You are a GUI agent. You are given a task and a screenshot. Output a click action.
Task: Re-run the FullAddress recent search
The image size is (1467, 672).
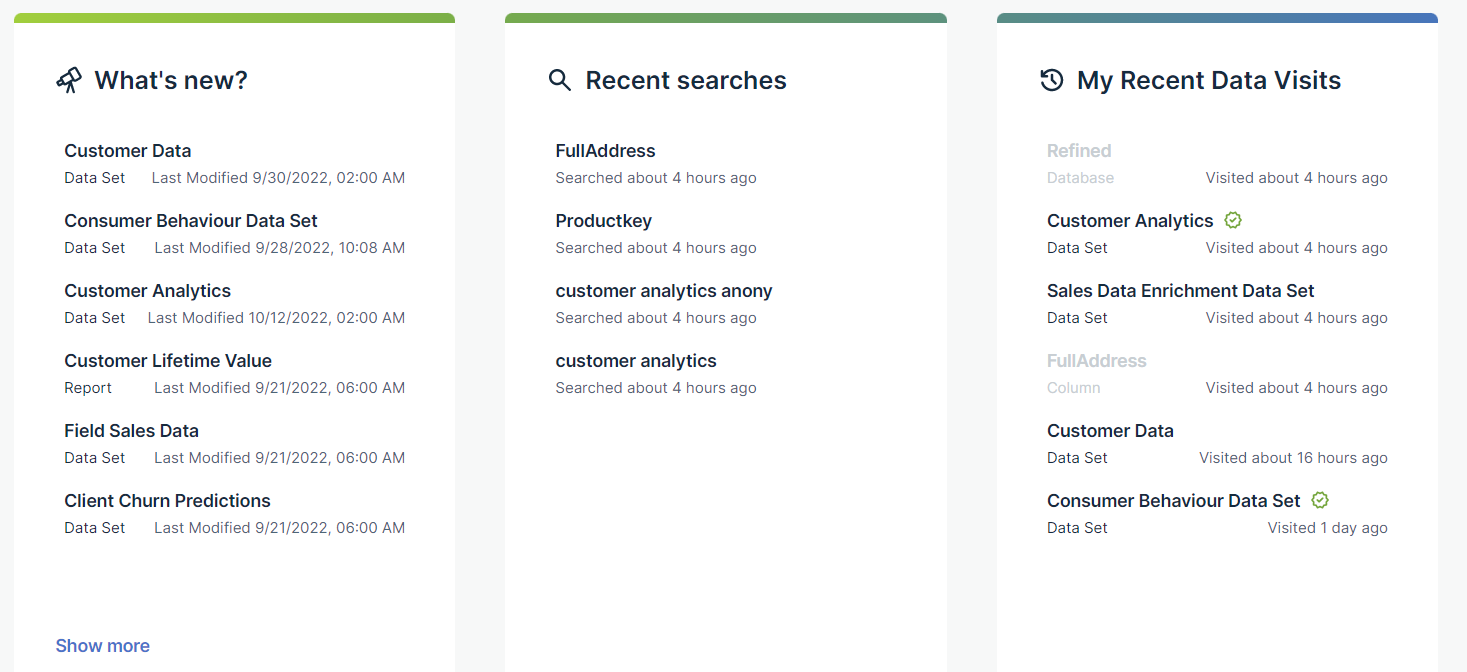[605, 151]
